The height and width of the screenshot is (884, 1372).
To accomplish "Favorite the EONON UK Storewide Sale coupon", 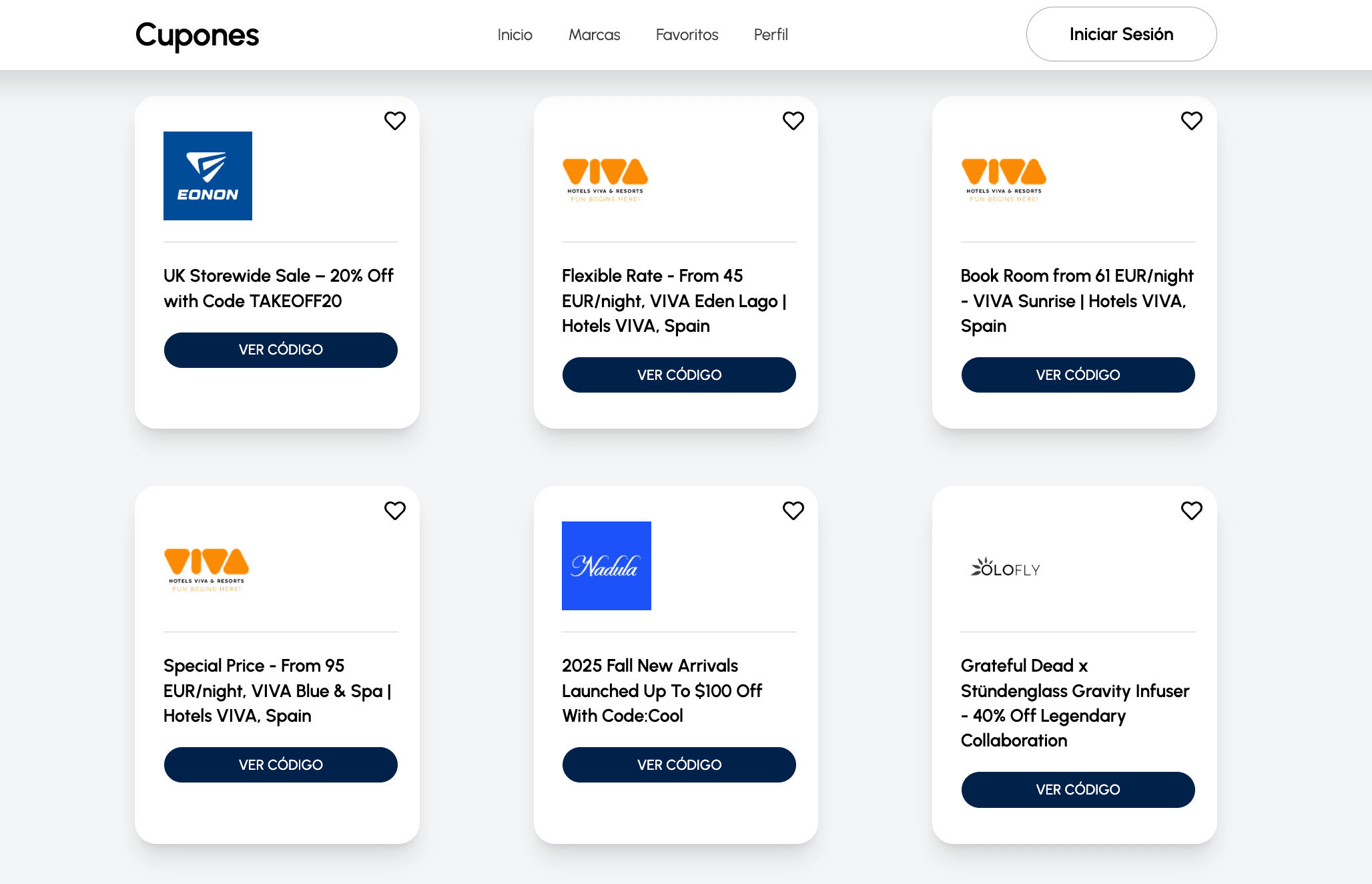I will pyautogui.click(x=394, y=121).
